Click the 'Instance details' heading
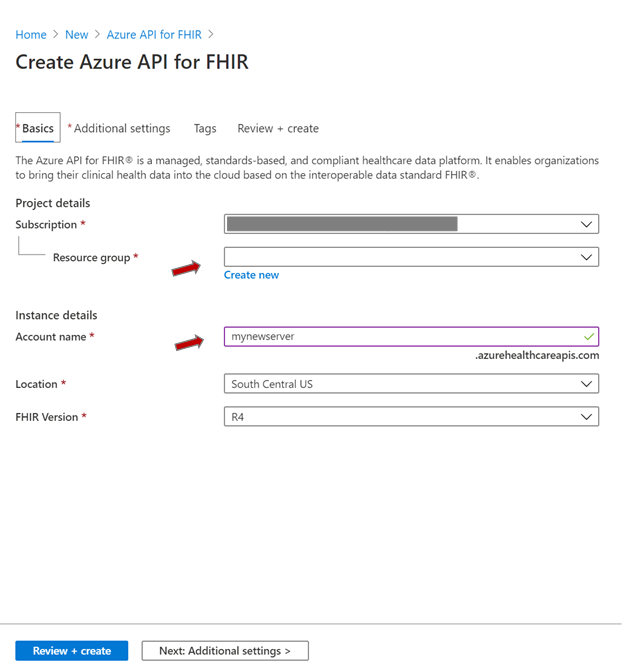 pos(56,315)
